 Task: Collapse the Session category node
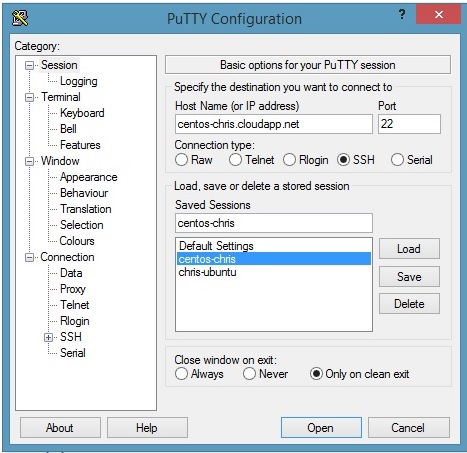coord(30,65)
